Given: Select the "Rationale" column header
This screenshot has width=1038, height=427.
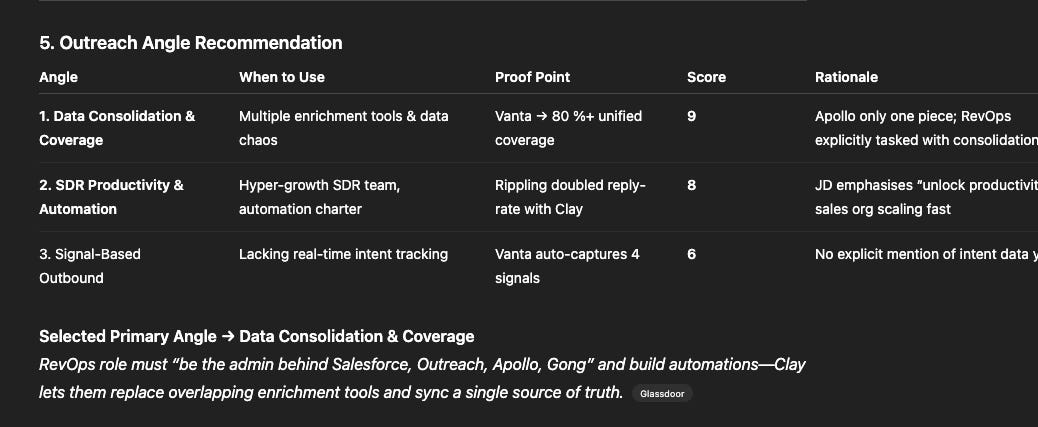Looking at the screenshot, I should [x=846, y=77].
